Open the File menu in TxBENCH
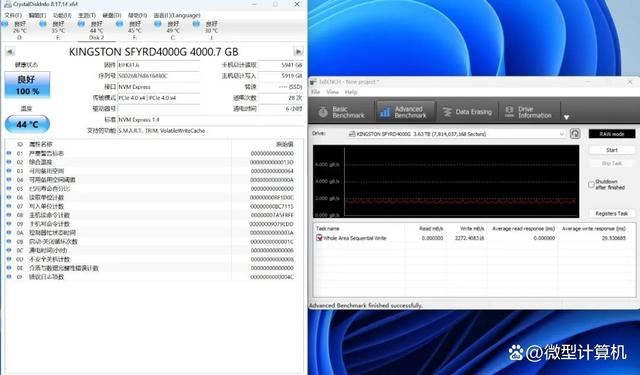The image size is (640, 375). [316, 92]
